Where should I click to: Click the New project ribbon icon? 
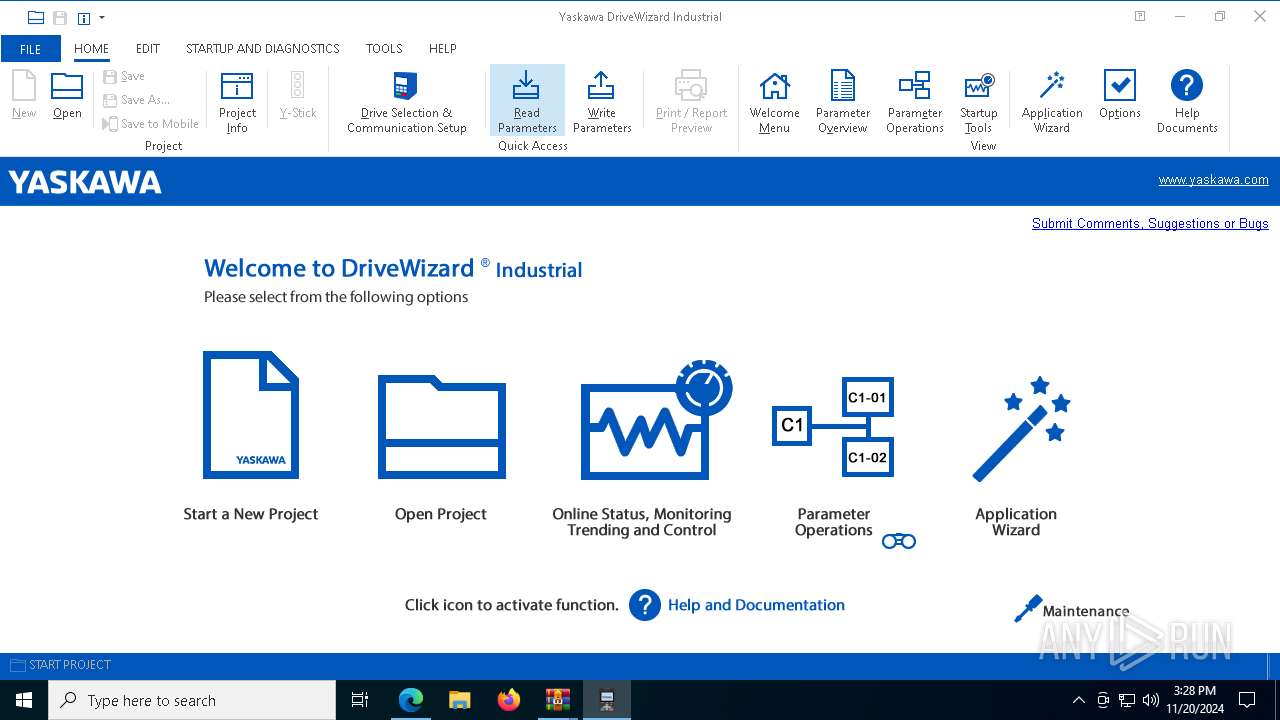[24, 95]
